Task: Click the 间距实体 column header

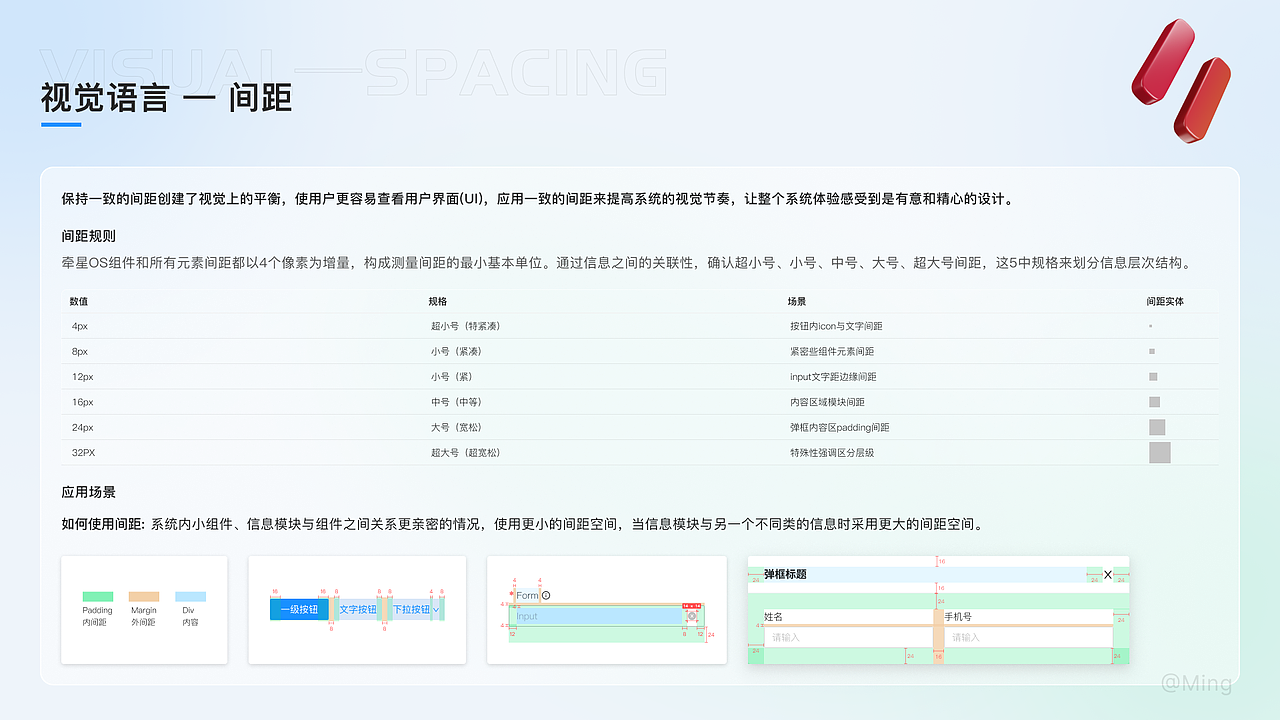Action: [x=1166, y=301]
